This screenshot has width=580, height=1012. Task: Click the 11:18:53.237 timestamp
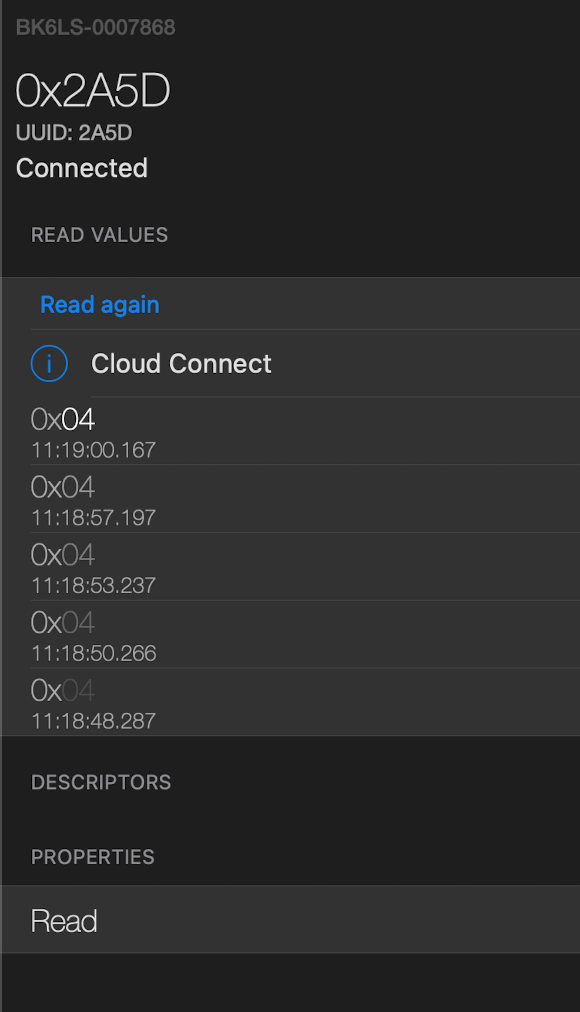pos(94,585)
